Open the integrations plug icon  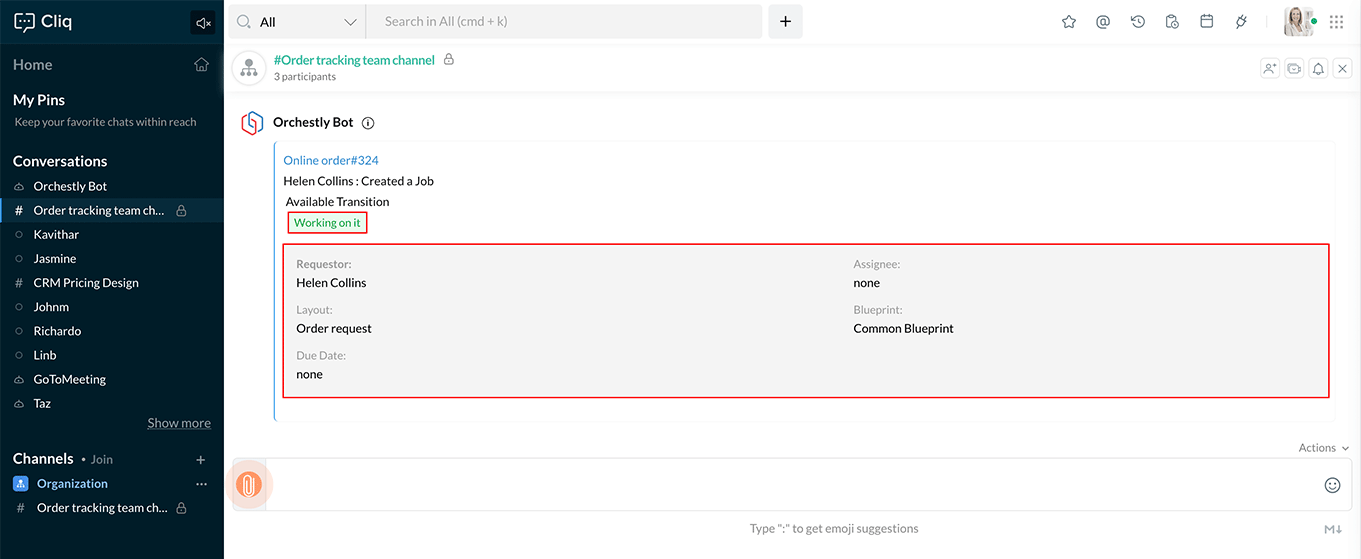tap(1241, 22)
